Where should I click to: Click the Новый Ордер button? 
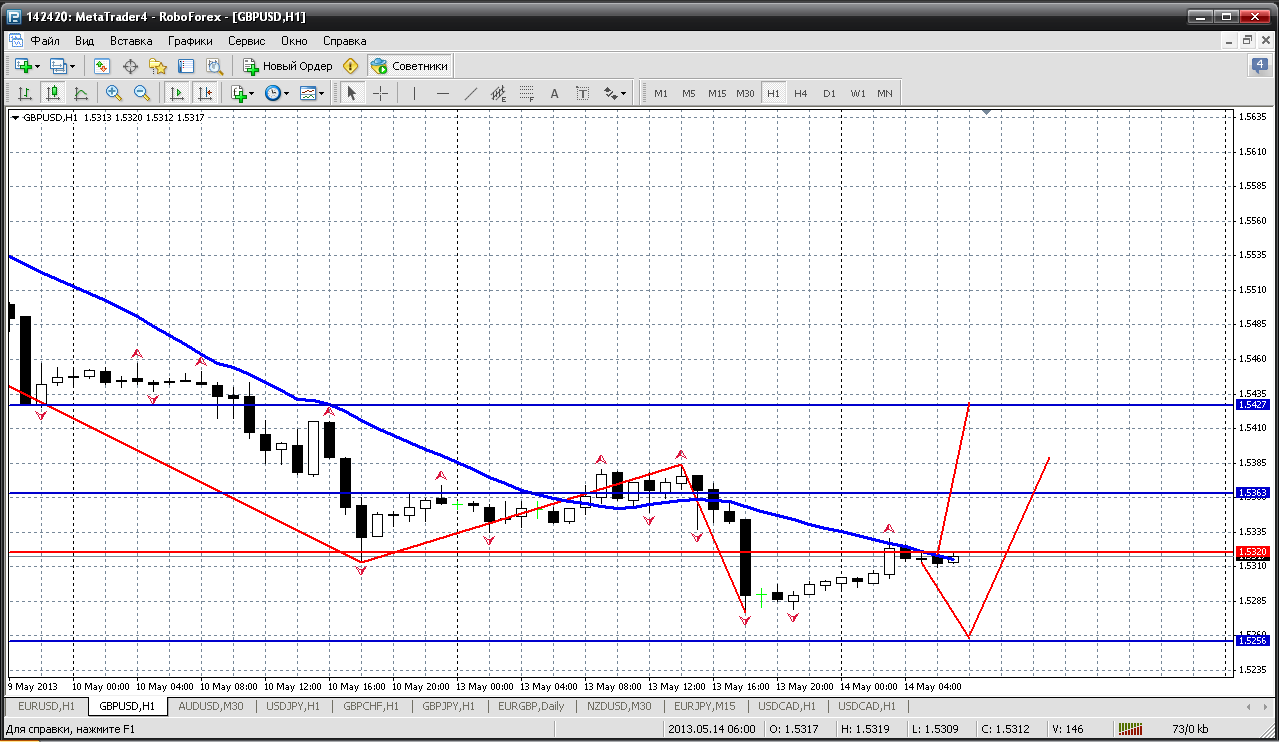tap(288, 66)
